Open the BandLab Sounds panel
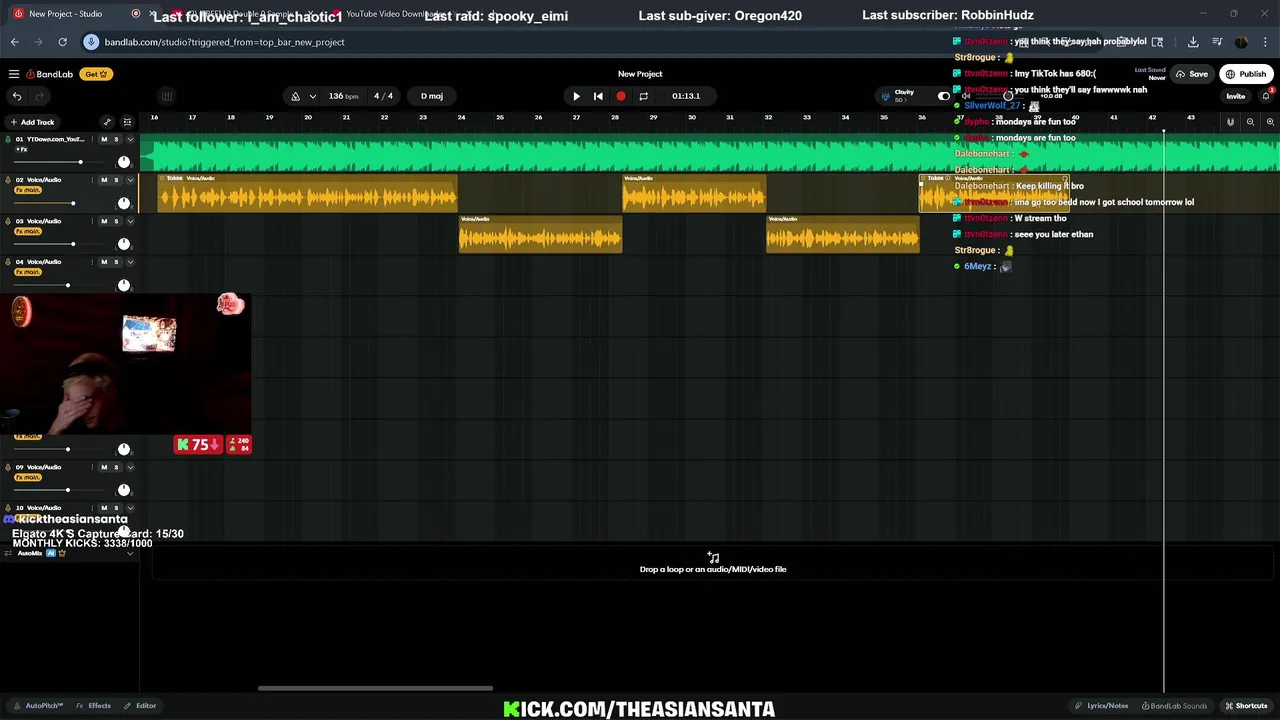 point(1173,706)
